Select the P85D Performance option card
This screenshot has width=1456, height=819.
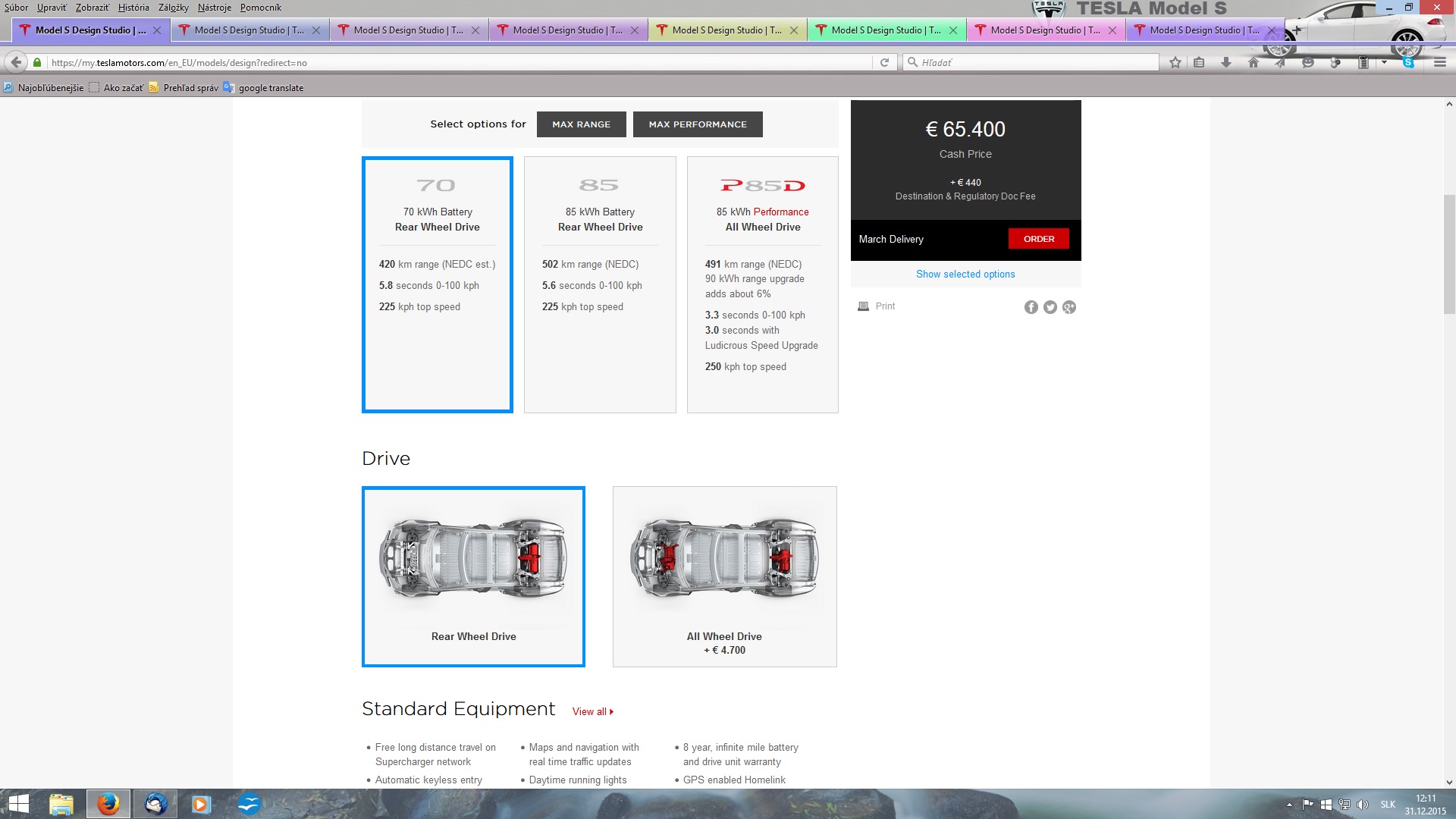[x=763, y=284]
